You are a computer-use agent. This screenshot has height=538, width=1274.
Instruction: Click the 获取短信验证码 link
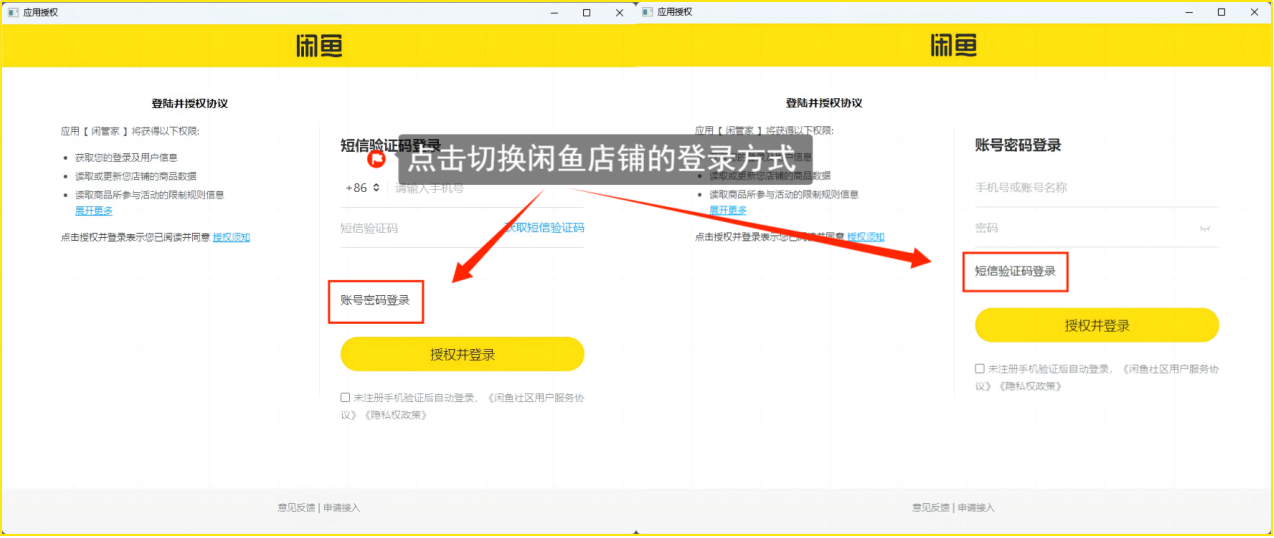coord(546,228)
